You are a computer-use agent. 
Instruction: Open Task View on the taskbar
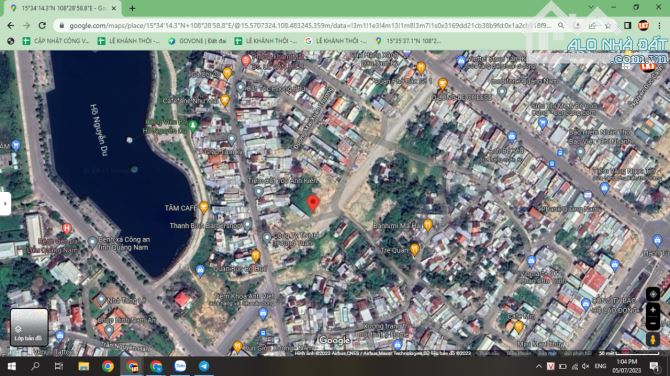click(59, 366)
